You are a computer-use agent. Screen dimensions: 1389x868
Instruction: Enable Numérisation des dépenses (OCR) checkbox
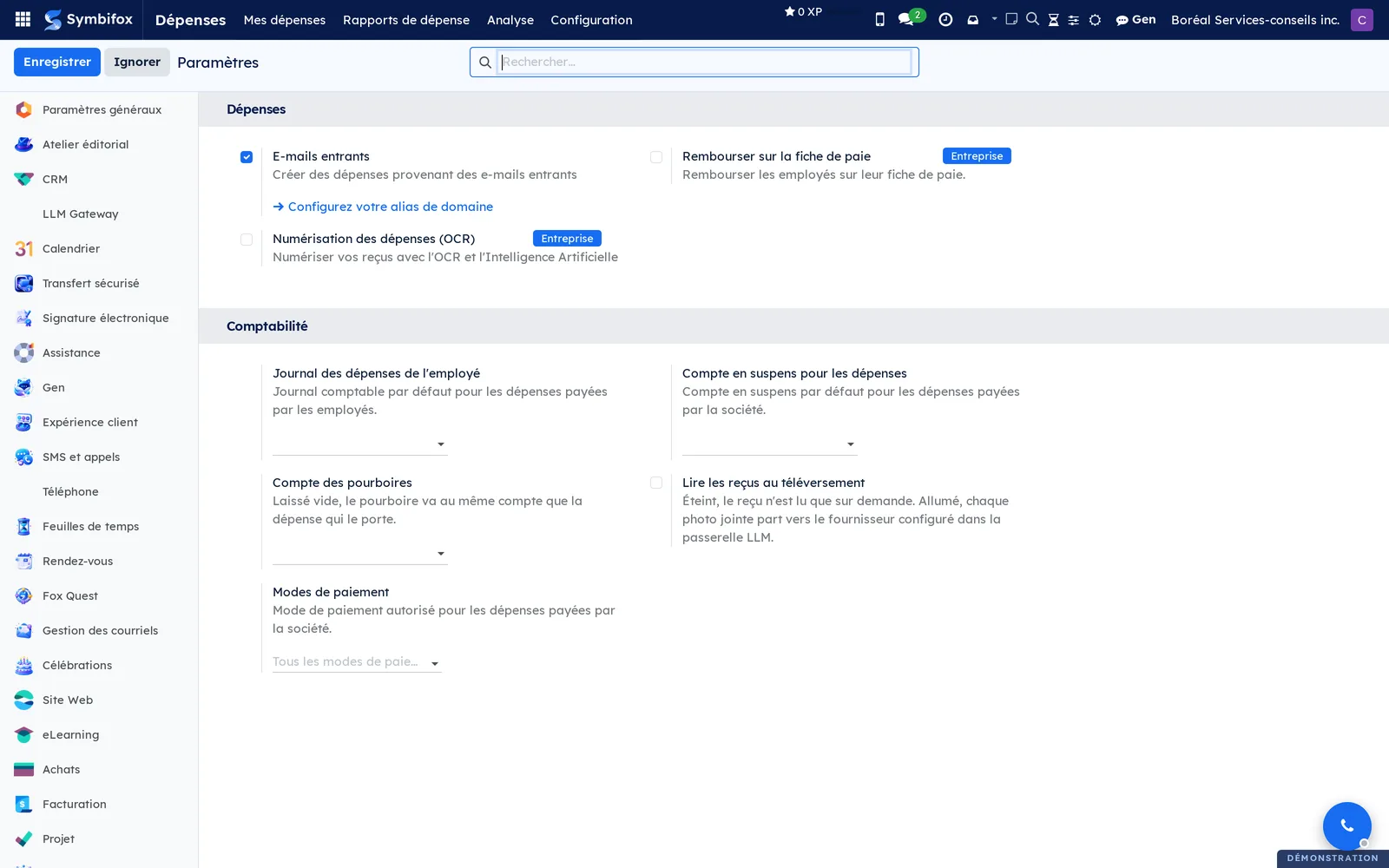(x=247, y=240)
